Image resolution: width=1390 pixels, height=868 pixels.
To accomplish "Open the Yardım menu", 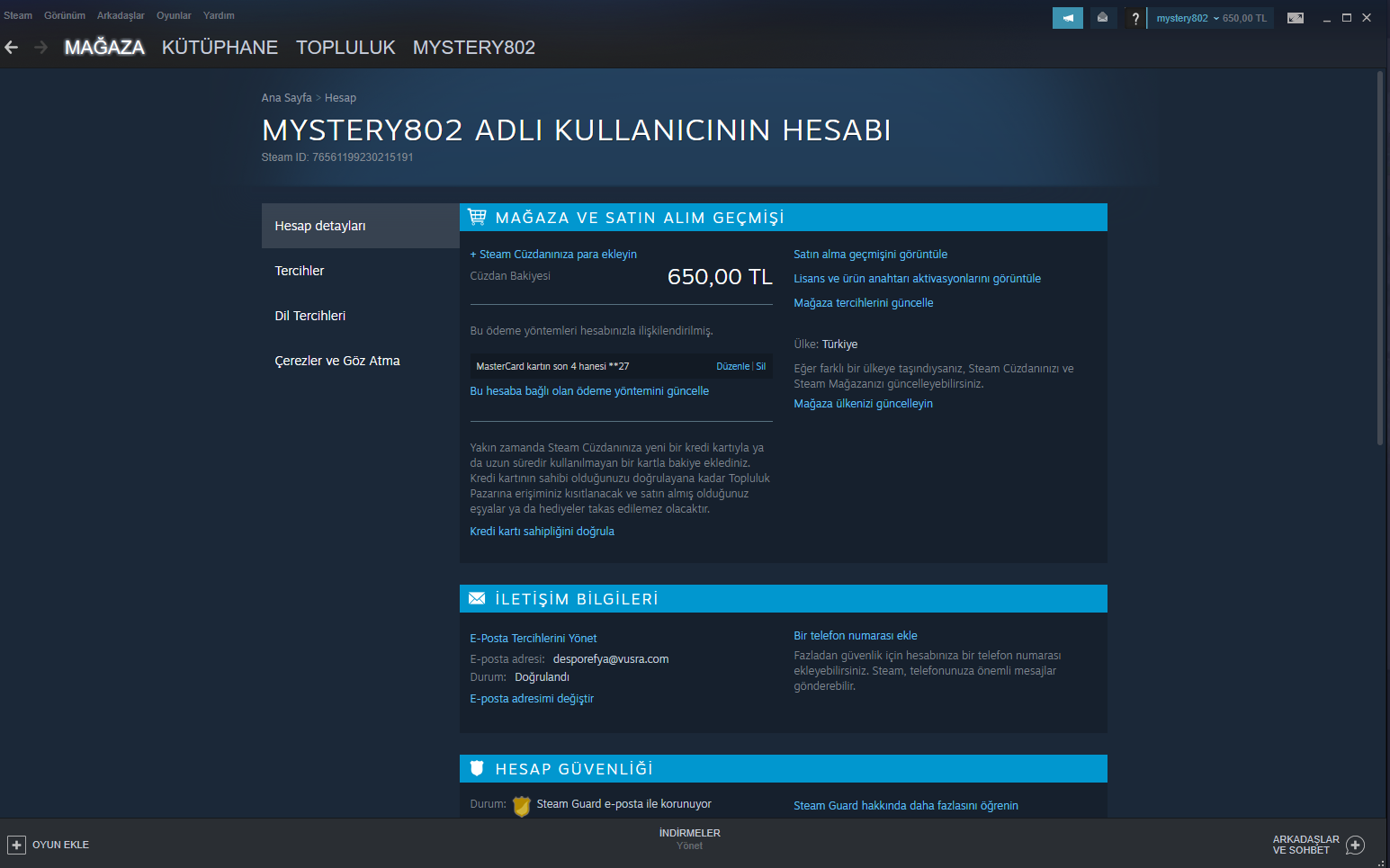I will [x=219, y=15].
